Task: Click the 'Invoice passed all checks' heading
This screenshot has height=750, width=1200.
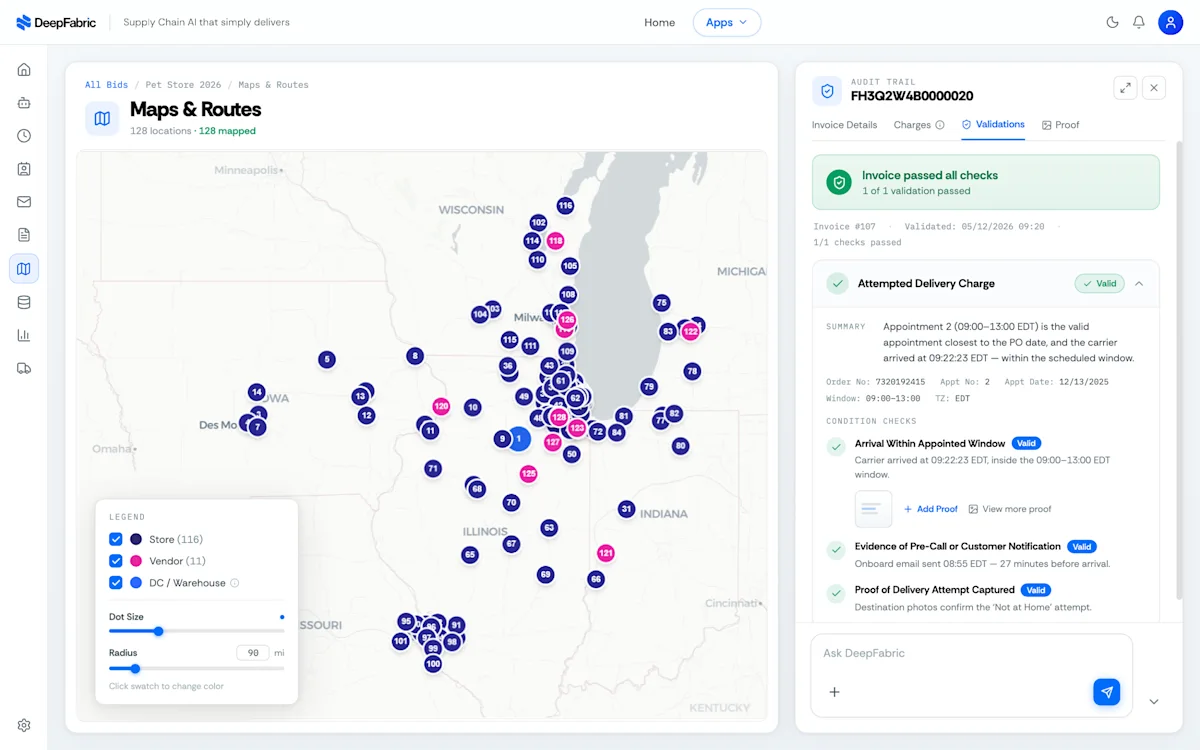Action: [x=930, y=175]
